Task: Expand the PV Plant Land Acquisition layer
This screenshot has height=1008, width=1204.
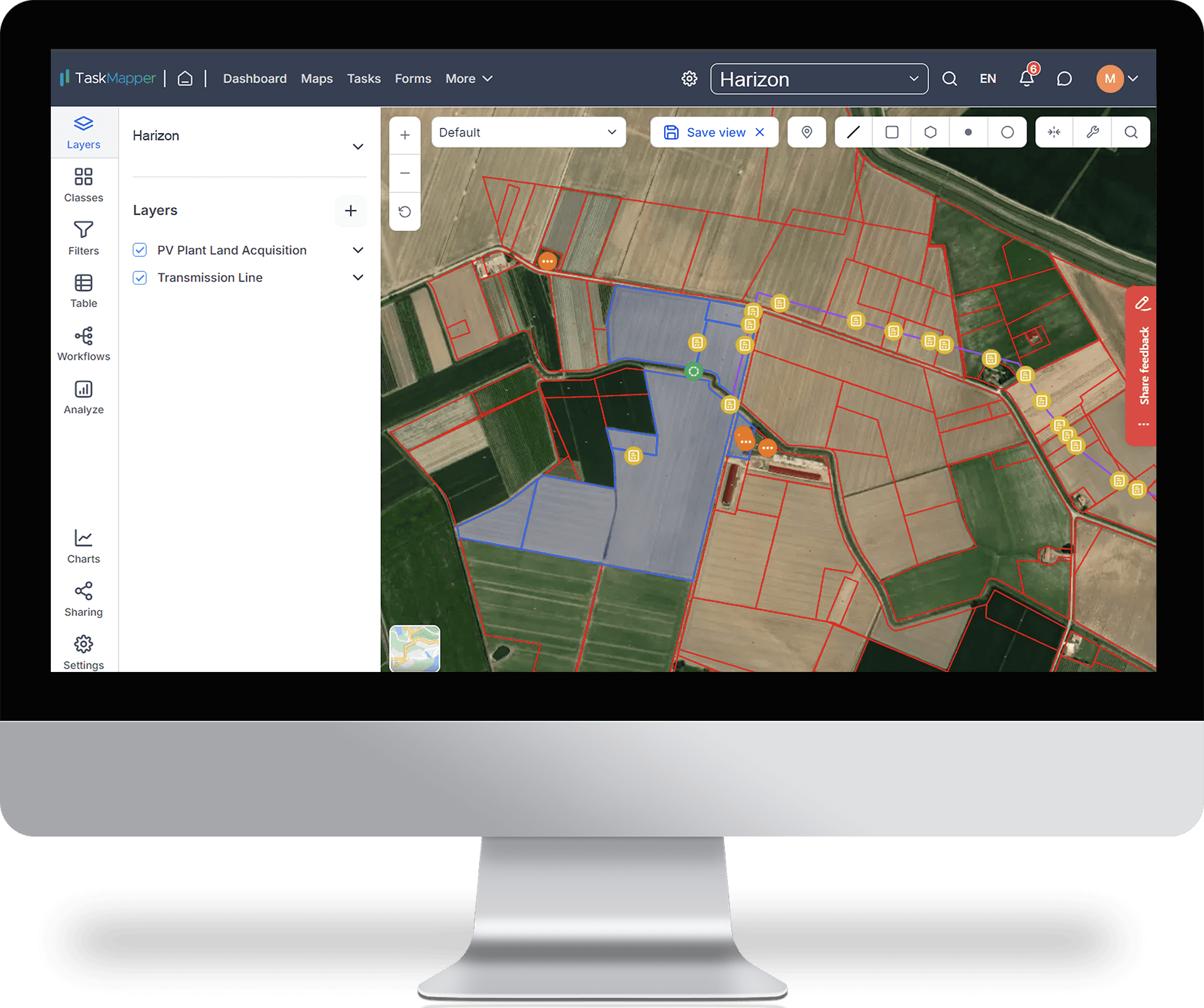Action: 358,250
